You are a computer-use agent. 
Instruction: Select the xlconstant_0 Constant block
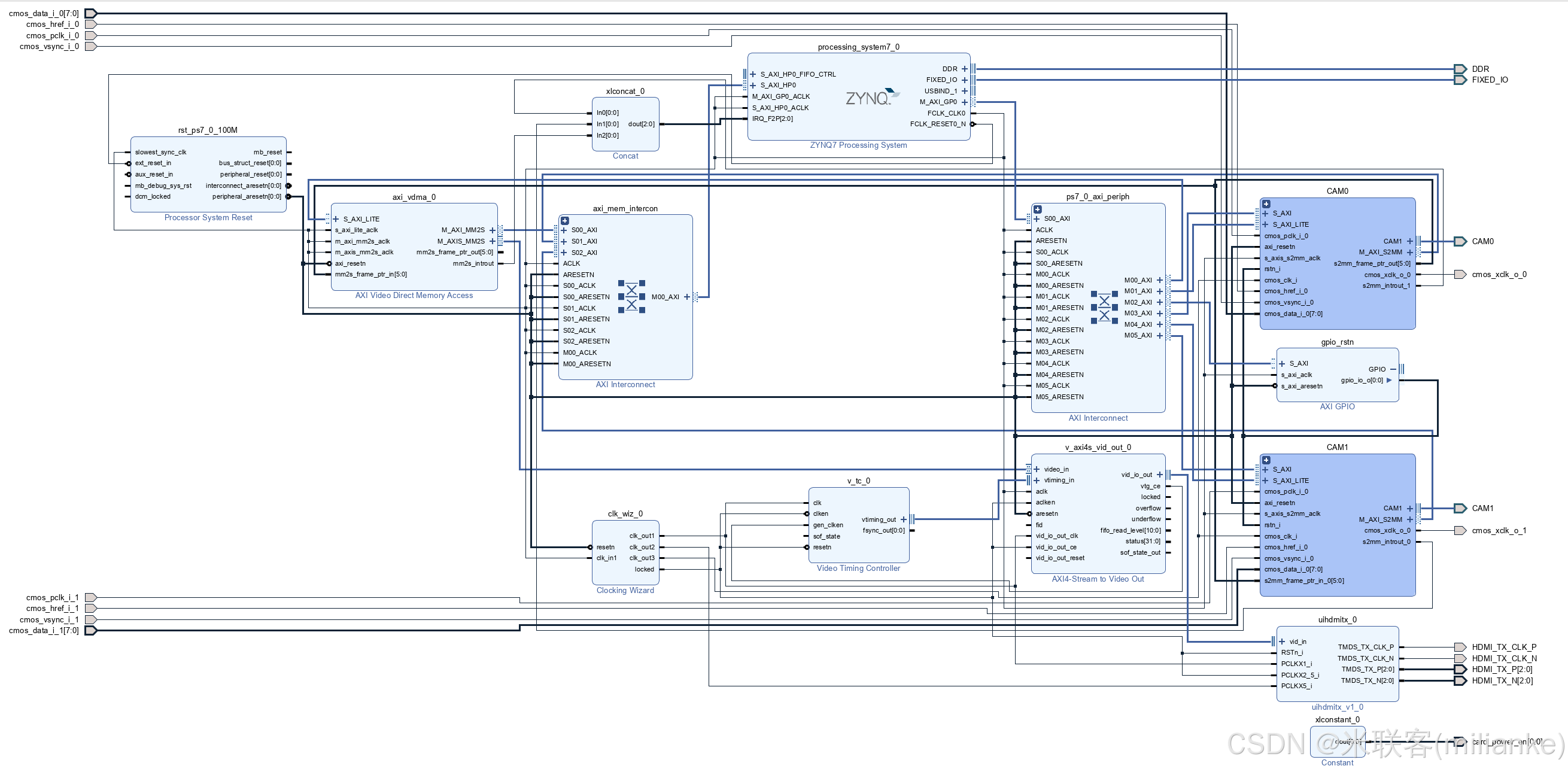tap(1338, 741)
